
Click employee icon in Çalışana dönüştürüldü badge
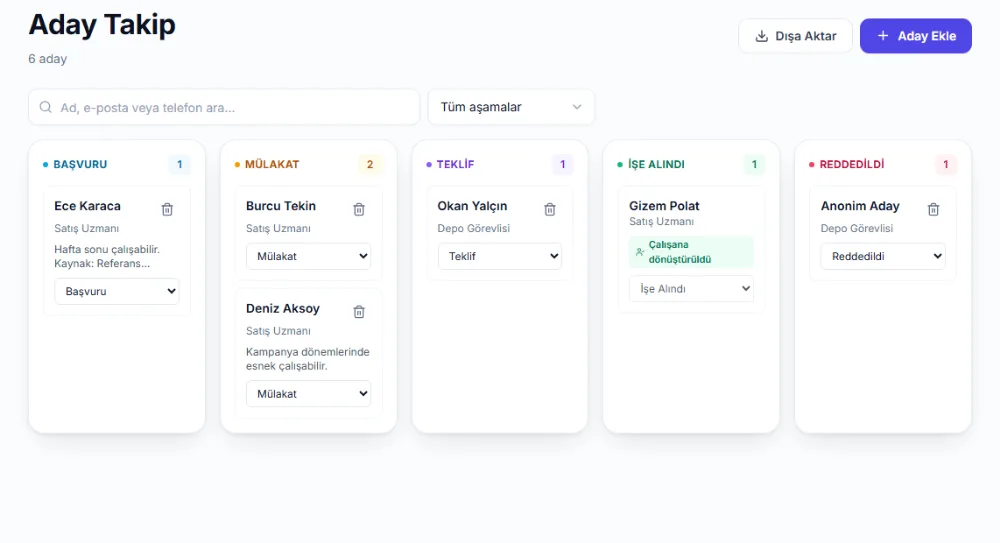click(x=640, y=252)
